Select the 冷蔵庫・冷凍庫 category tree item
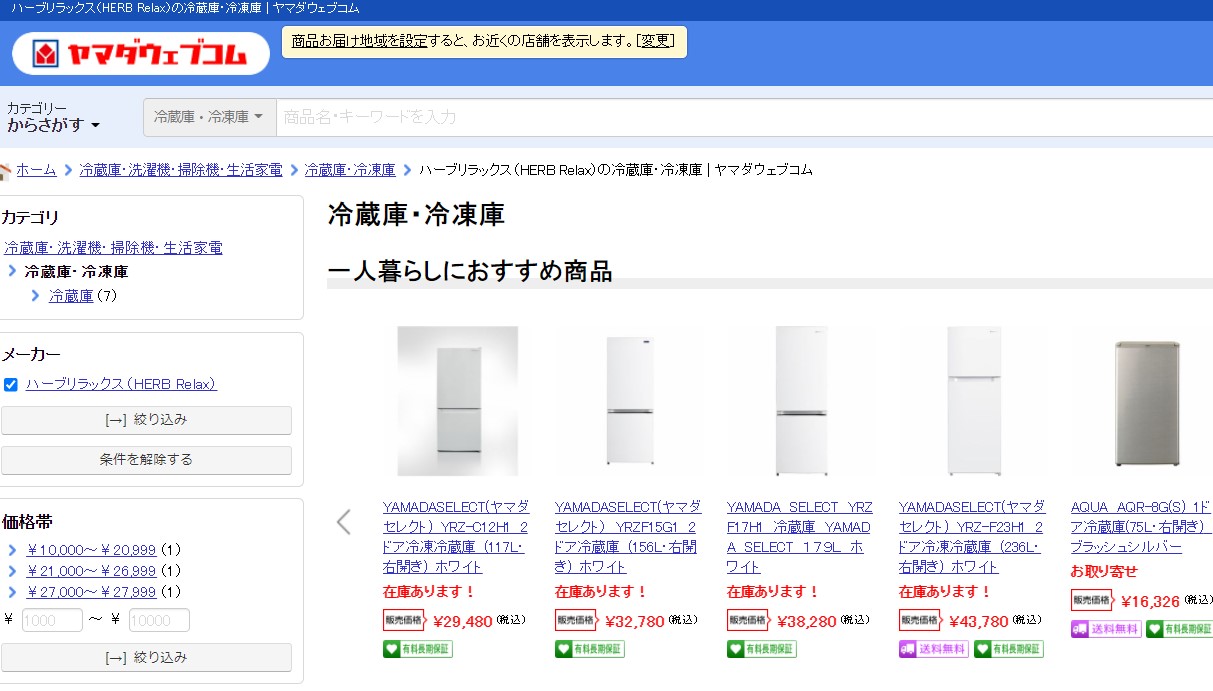Viewport: 1213px width, 691px height. pos(76,271)
